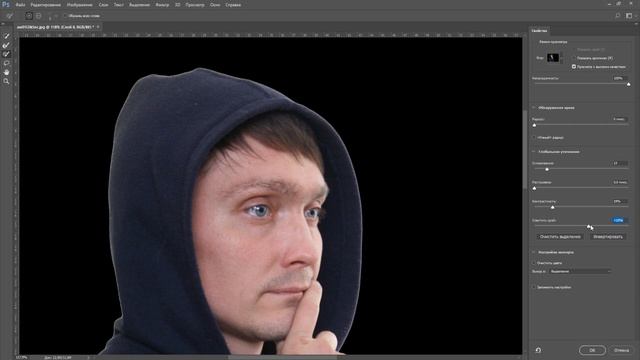Enable the 'Умный радиус' checkbox
This screenshot has width=640, height=360.
click(x=534, y=138)
